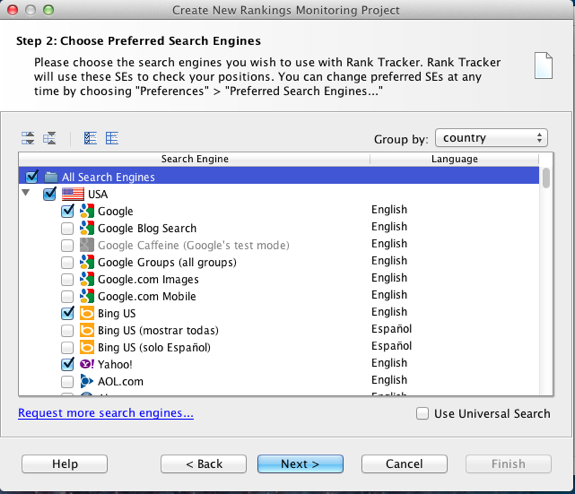The image size is (575, 494).
Task: Click English language cell of Google row
Action: [x=389, y=209]
